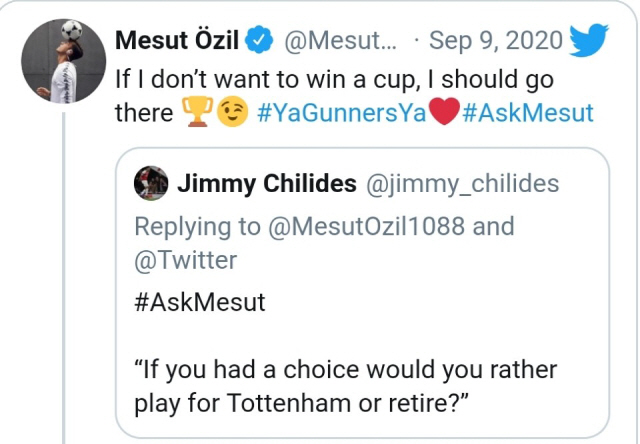This screenshot has height=444, width=640.
Task: Click the #AskMesut hashtag in quoted tweet
Action: tap(199, 302)
